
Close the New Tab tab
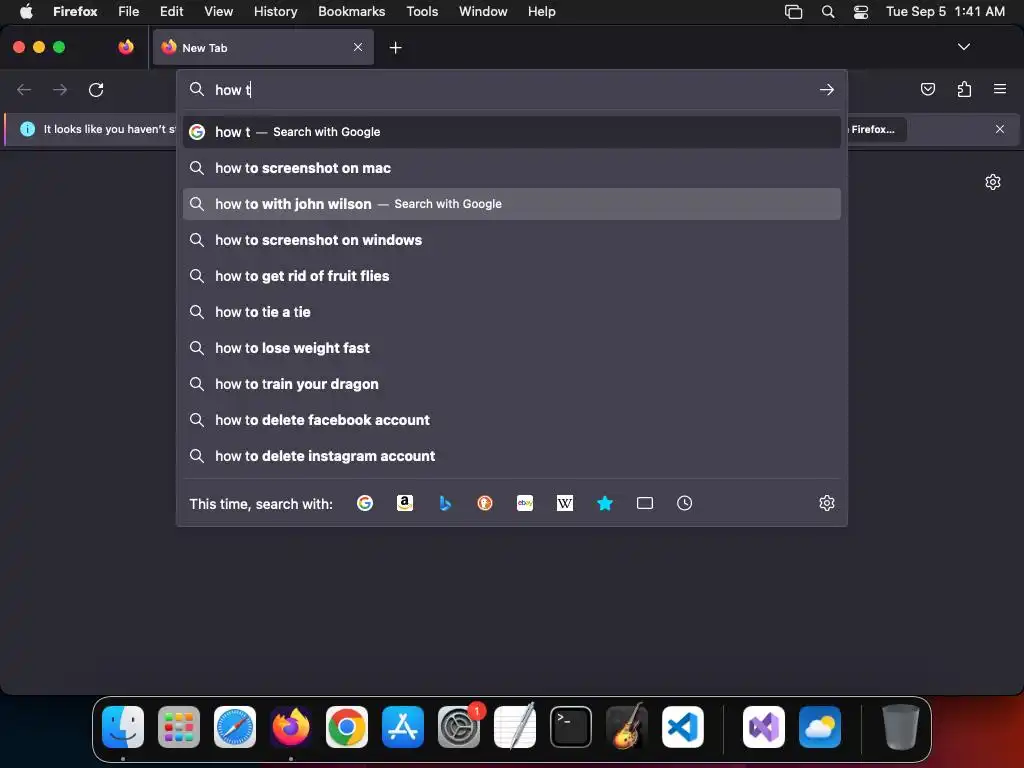[358, 47]
